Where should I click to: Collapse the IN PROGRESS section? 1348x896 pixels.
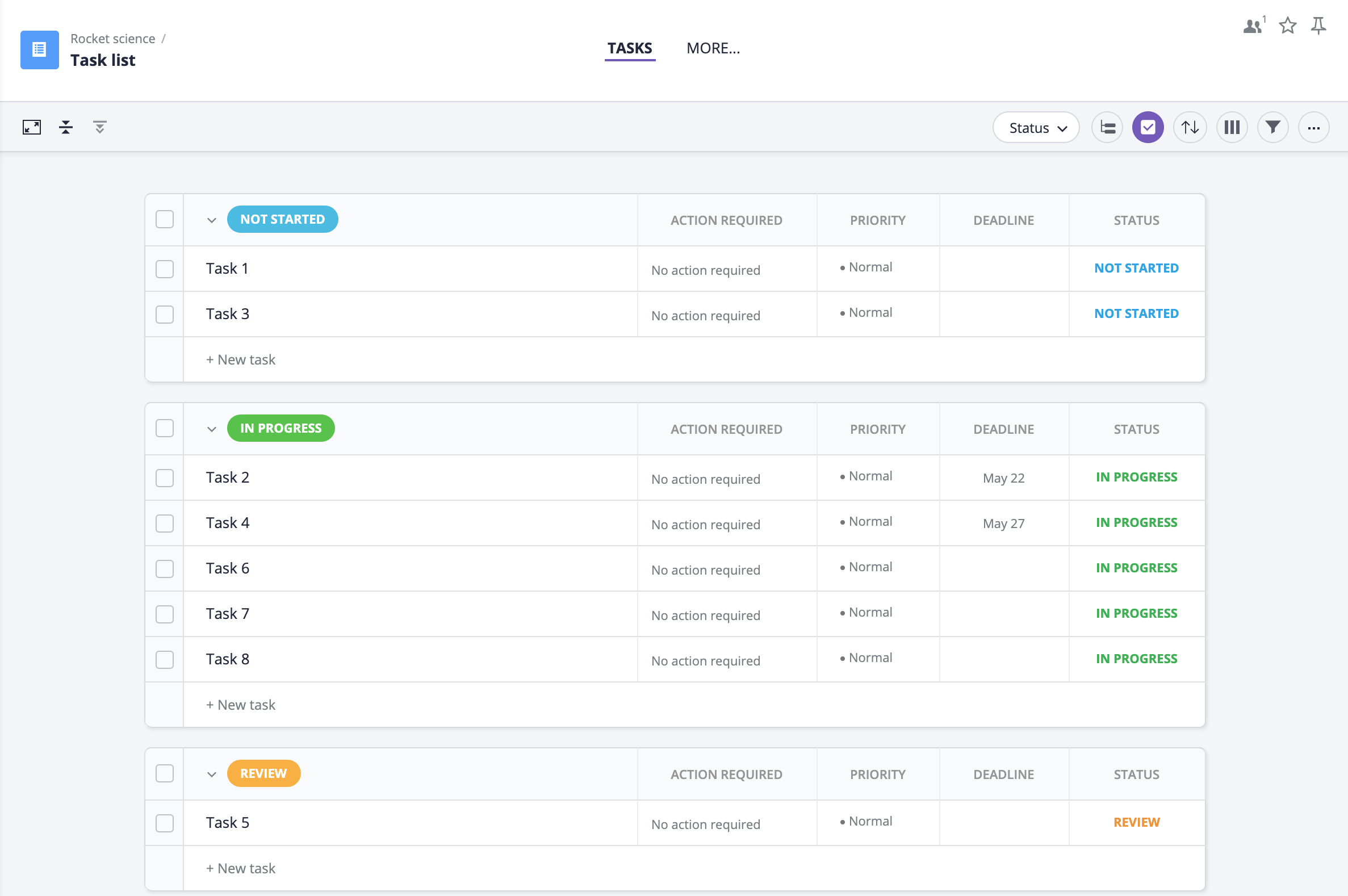point(211,429)
